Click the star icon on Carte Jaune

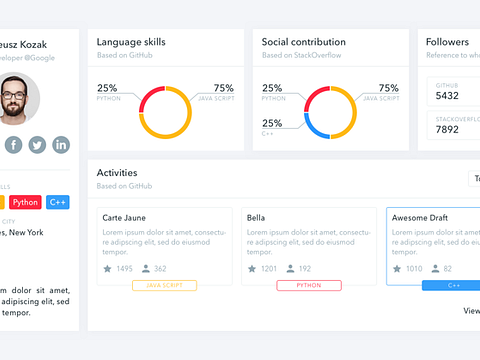(x=107, y=269)
